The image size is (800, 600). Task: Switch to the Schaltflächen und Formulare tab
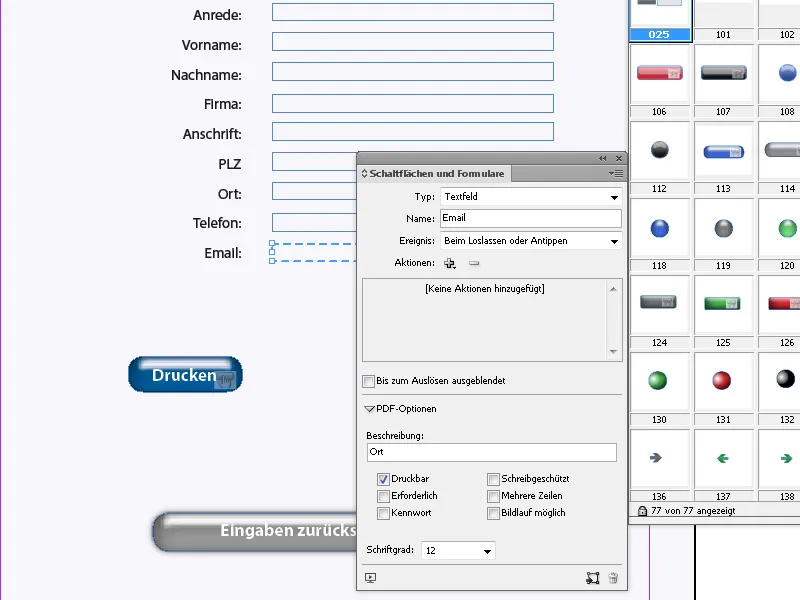(435, 173)
